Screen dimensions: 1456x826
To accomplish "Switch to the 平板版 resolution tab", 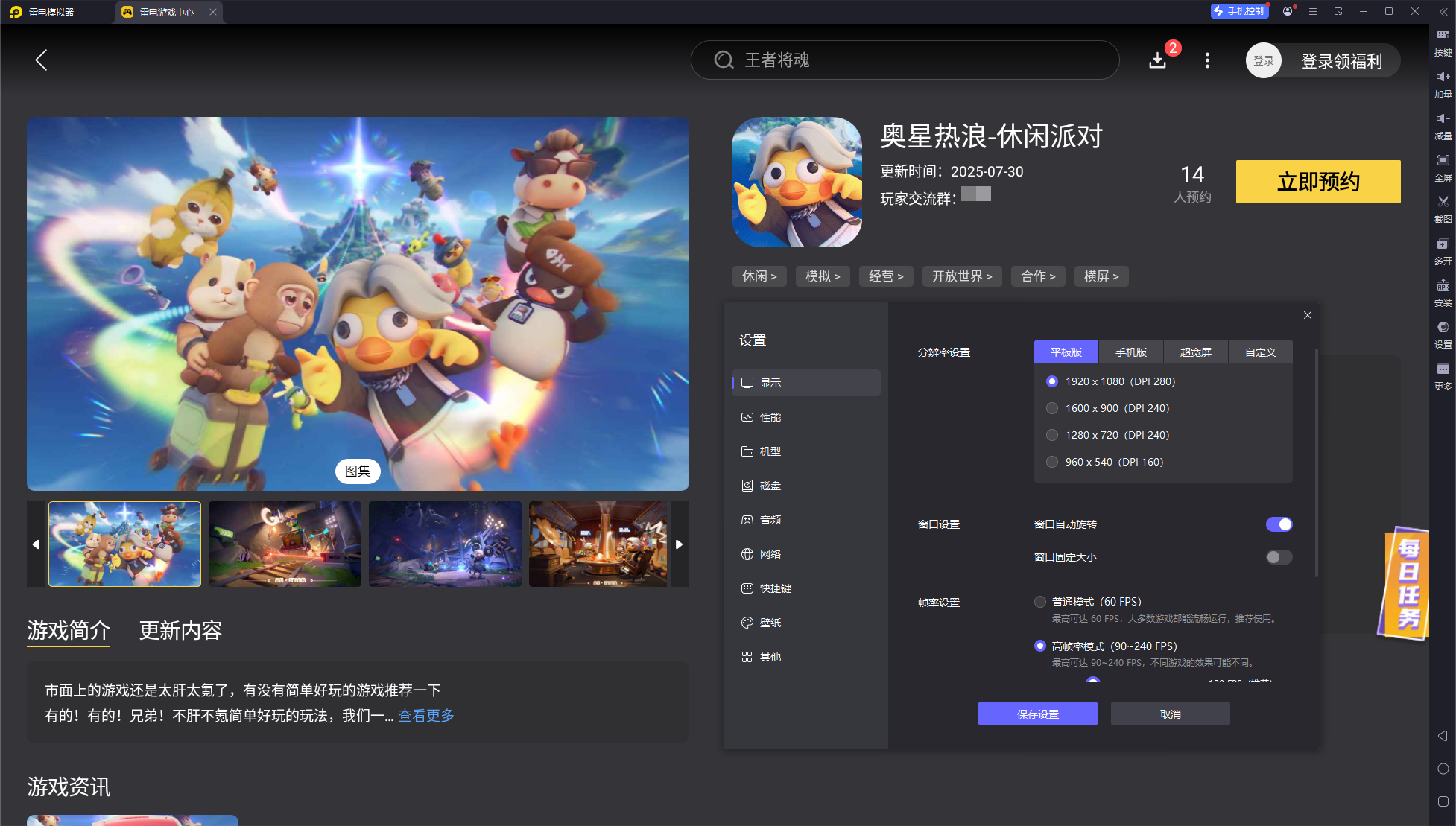I will tap(1066, 352).
